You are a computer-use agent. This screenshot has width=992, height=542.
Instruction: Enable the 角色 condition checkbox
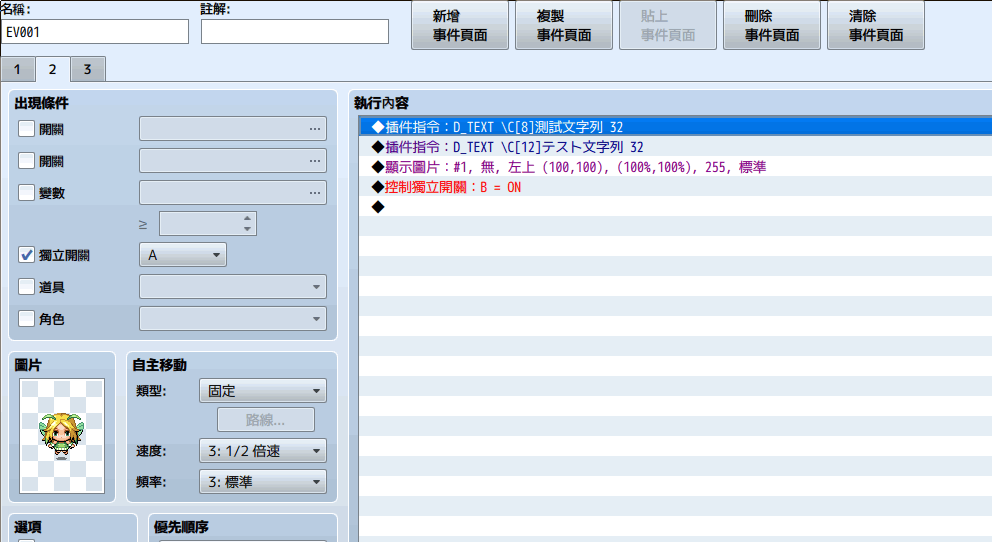click(27, 319)
